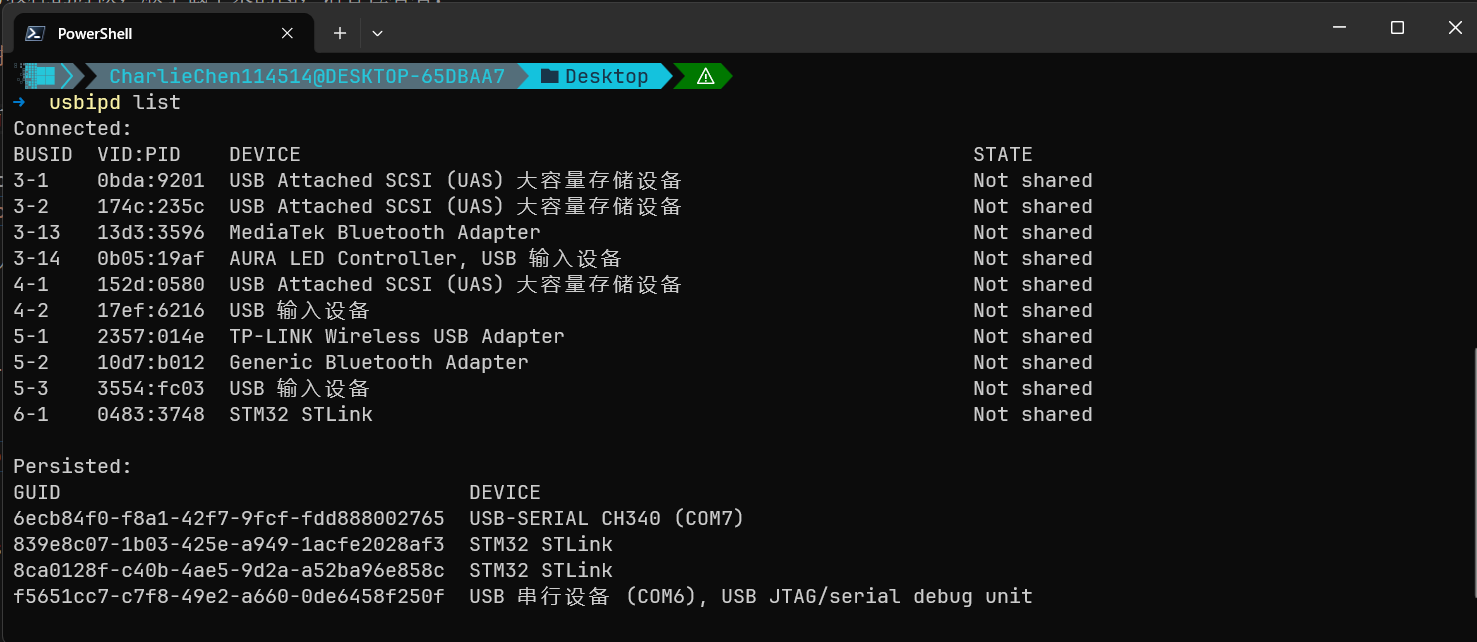The image size is (1477, 642).
Task: Click "Not shared" in the TP-LINK row
Action: (x=1033, y=336)
